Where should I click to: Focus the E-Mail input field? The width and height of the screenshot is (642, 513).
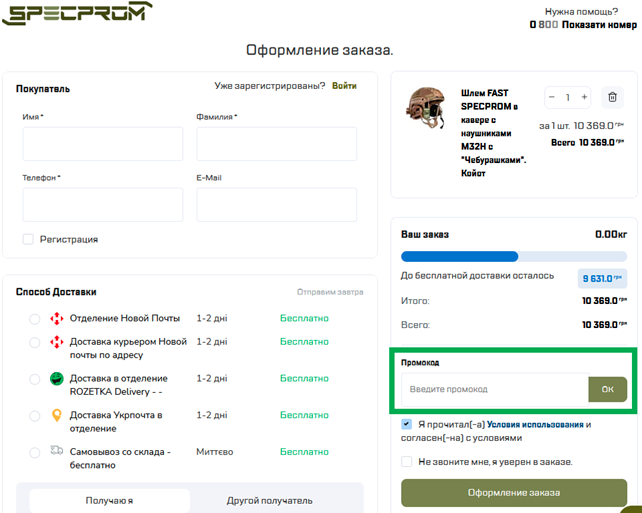pos(276,205)
